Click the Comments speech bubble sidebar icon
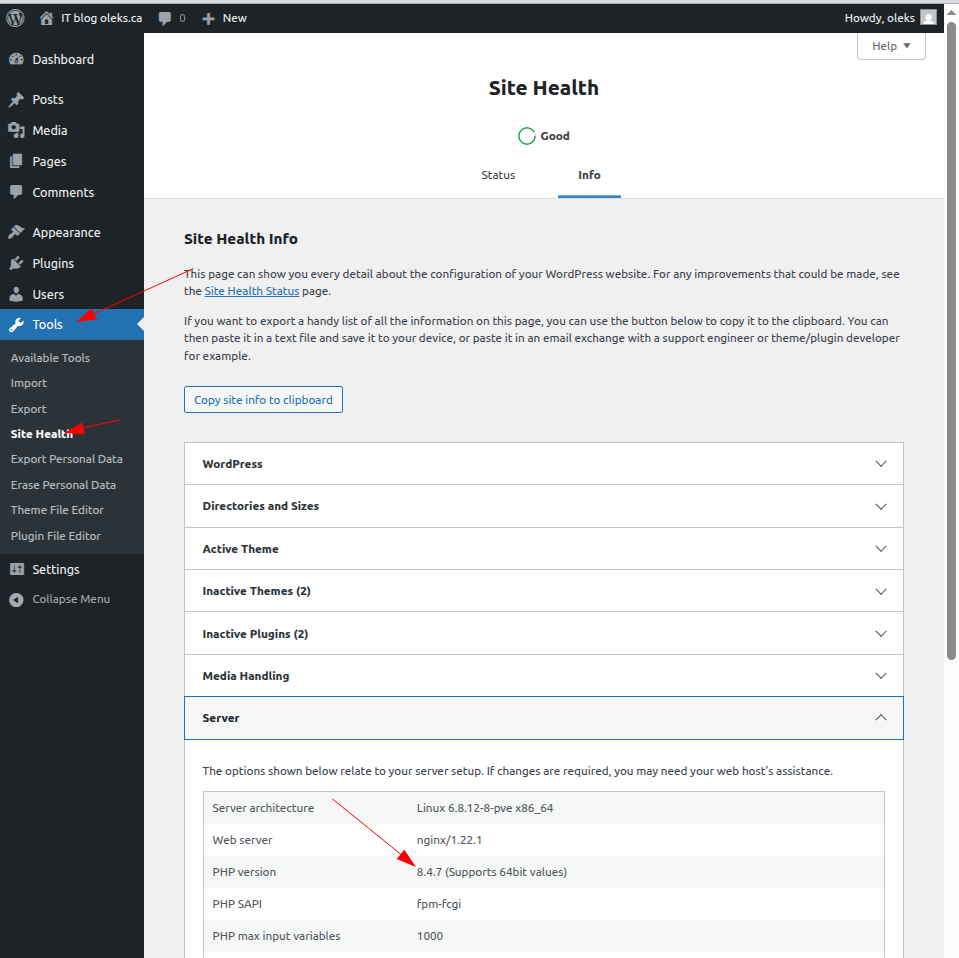The image size is (959, 958). click(x=17, y=192)
